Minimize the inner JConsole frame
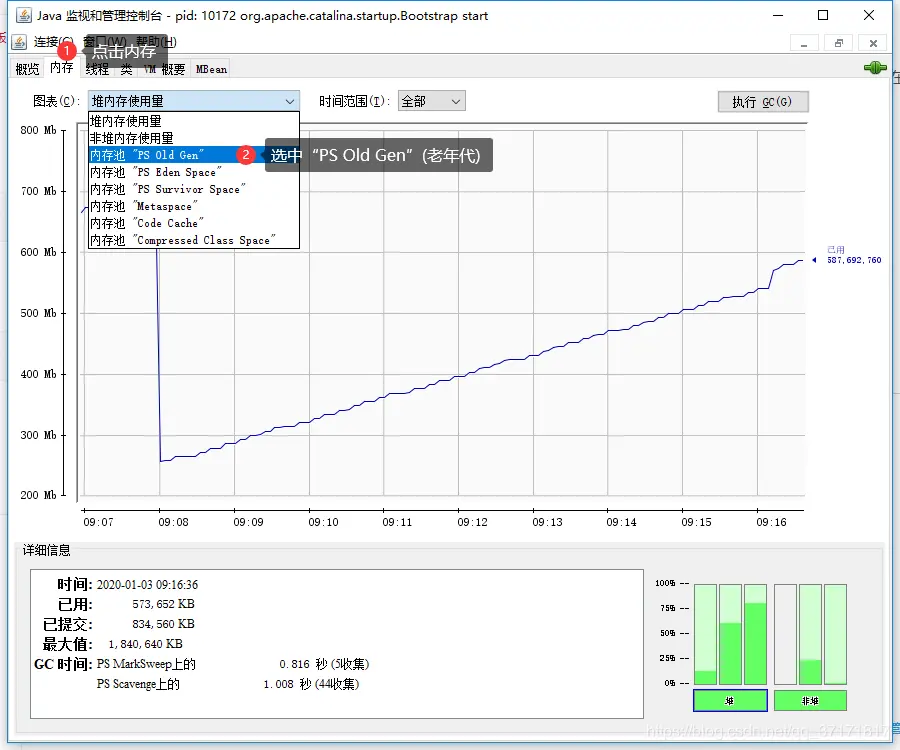900x750 pixels. tap(804, 43)
